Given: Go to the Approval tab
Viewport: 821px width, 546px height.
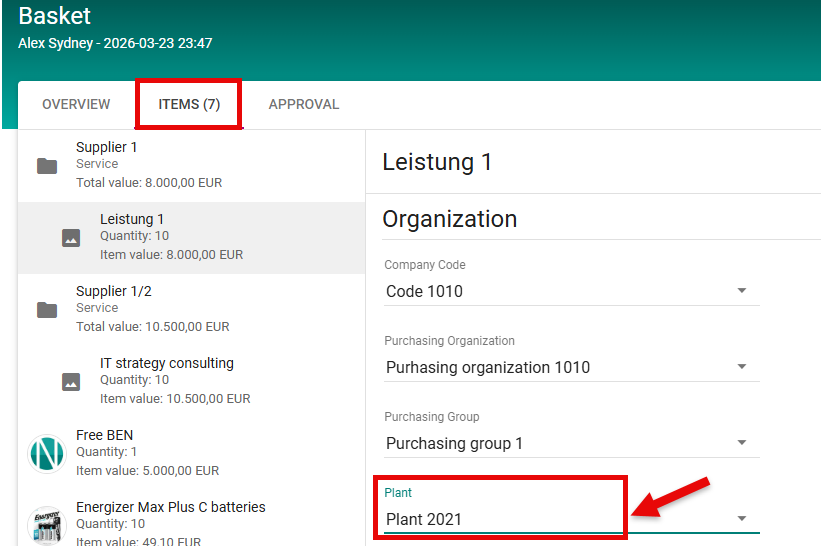Looking at the screenshot, I should (304, 104).
